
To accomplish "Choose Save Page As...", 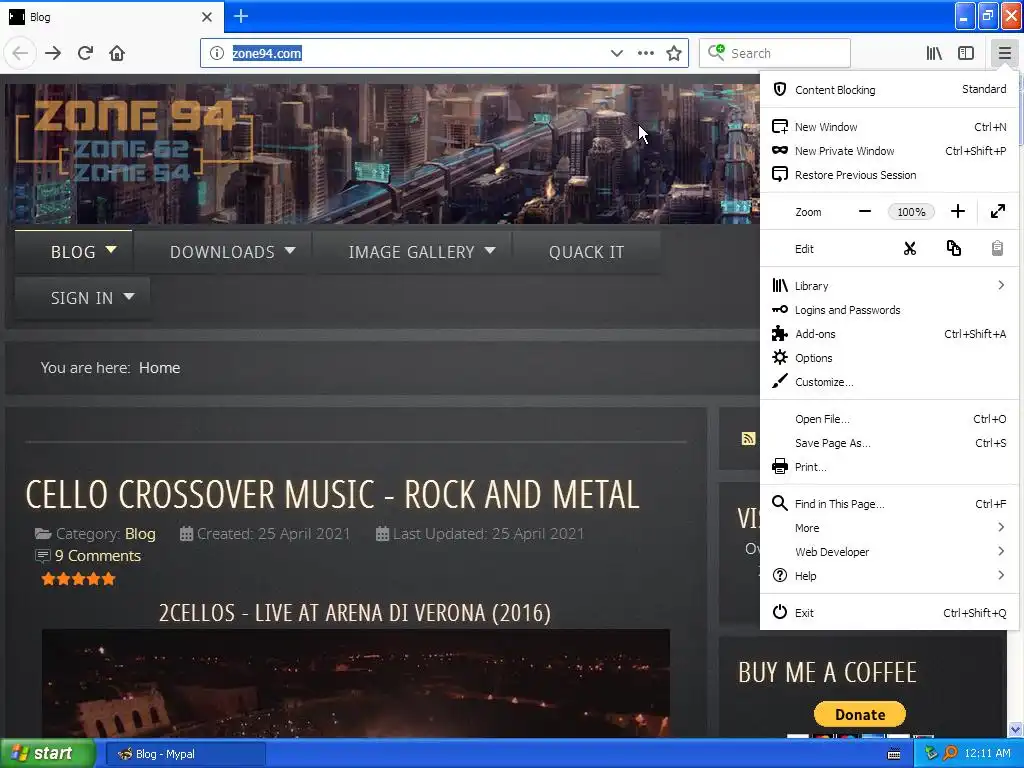I will coord(889,443).
